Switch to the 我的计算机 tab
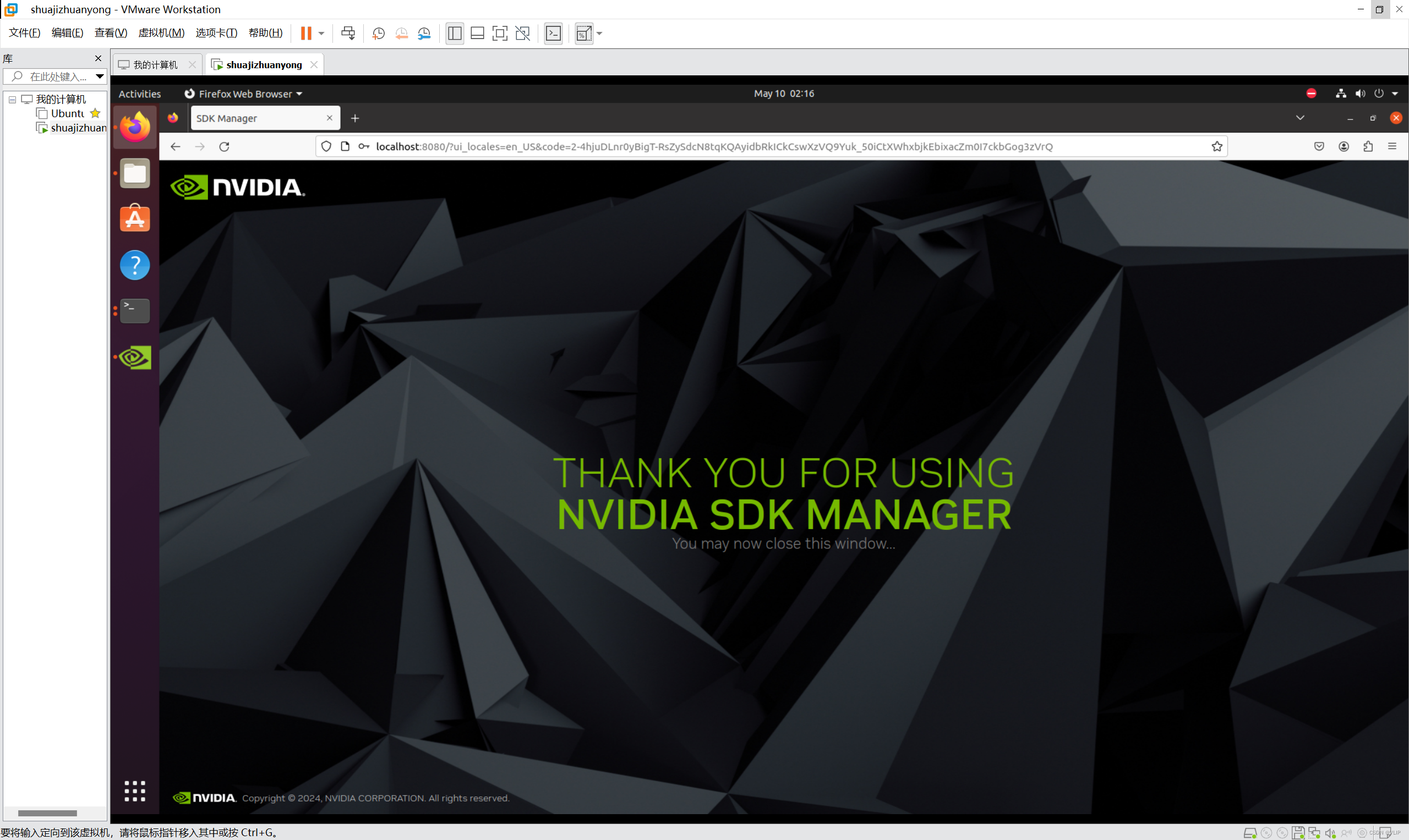This screenshot has width=1409, height=840. 155,65
